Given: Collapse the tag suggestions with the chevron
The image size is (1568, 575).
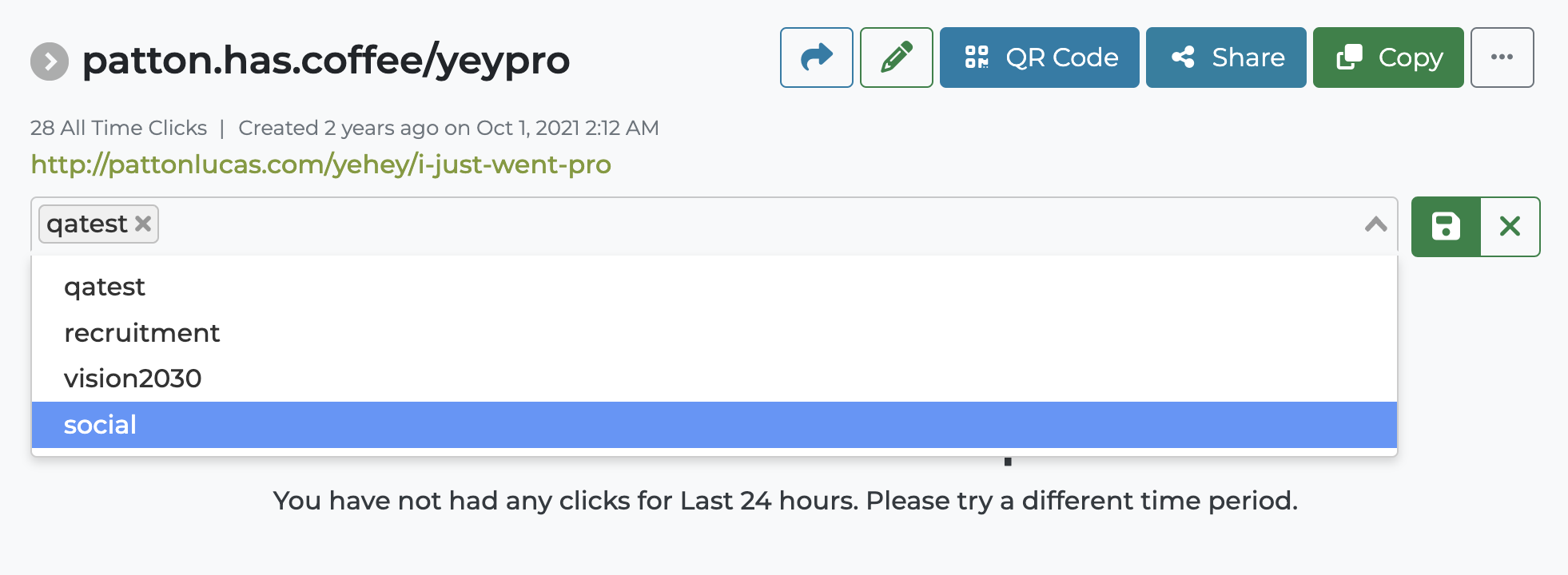Looking at the screenshot, I should pyautogui.click(x=1375, y=226).
